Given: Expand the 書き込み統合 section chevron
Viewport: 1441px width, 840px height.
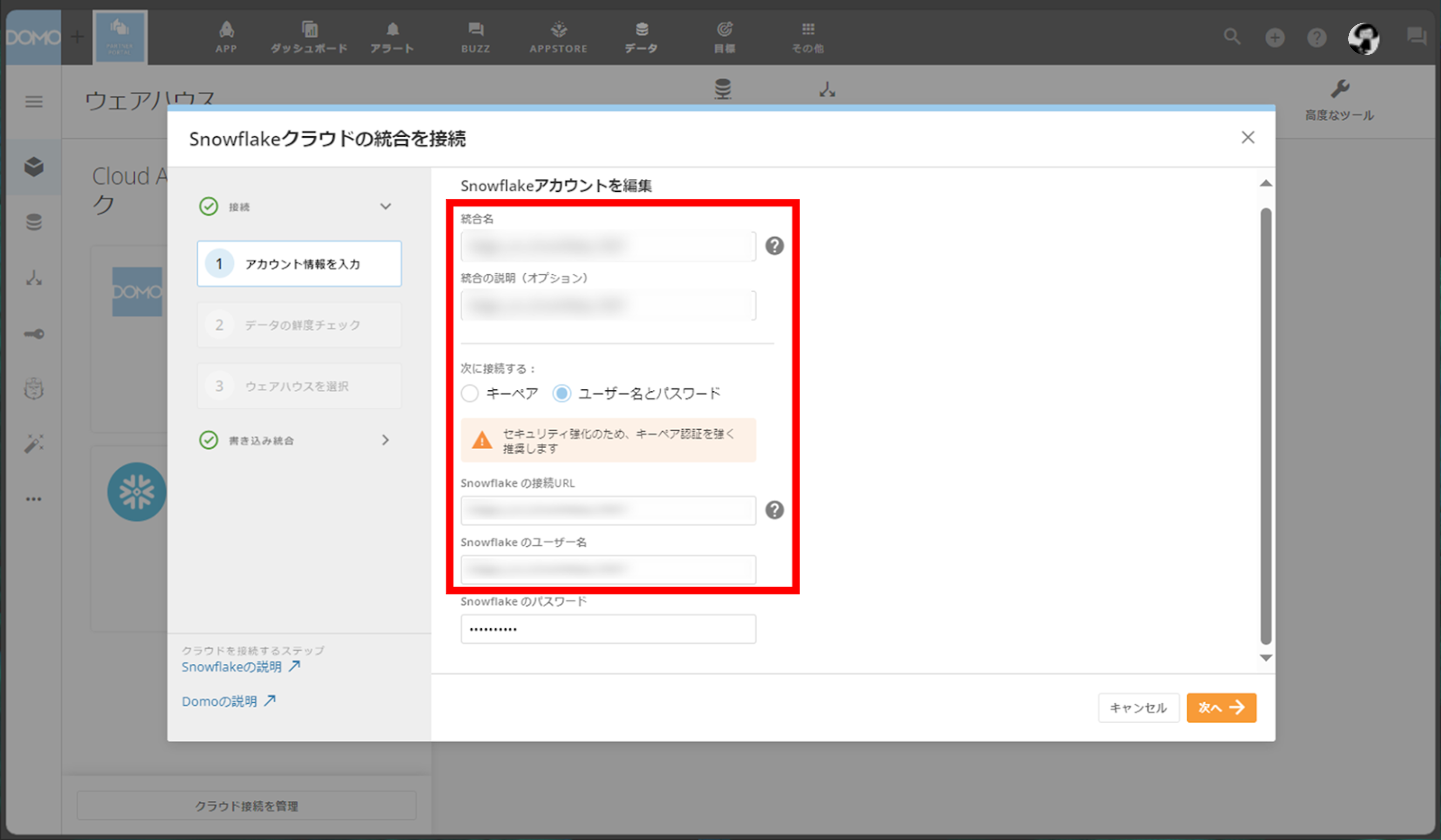Looking at the screenshot, I should [386, 440].
